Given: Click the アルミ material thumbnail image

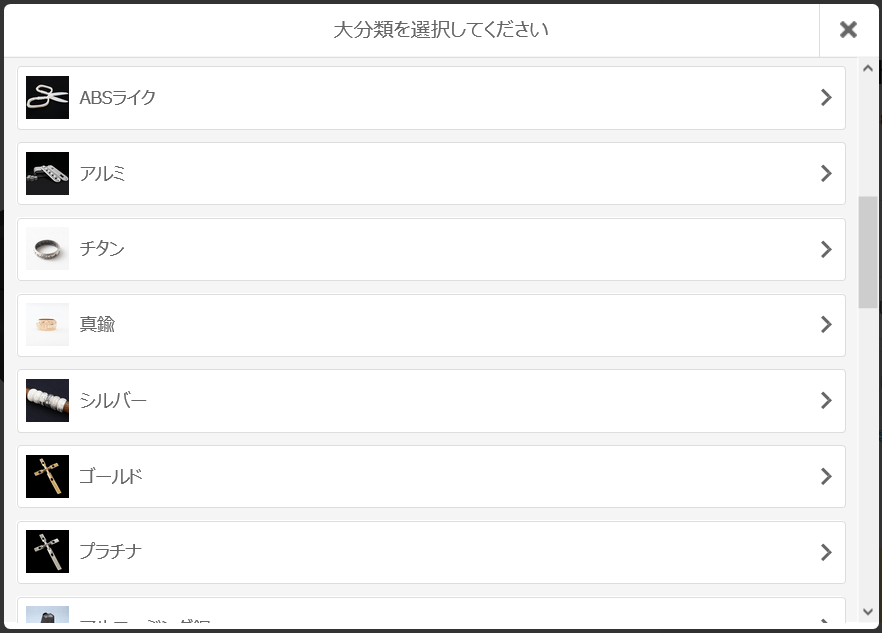Looking at the screenshot, I should coord(47,173).
